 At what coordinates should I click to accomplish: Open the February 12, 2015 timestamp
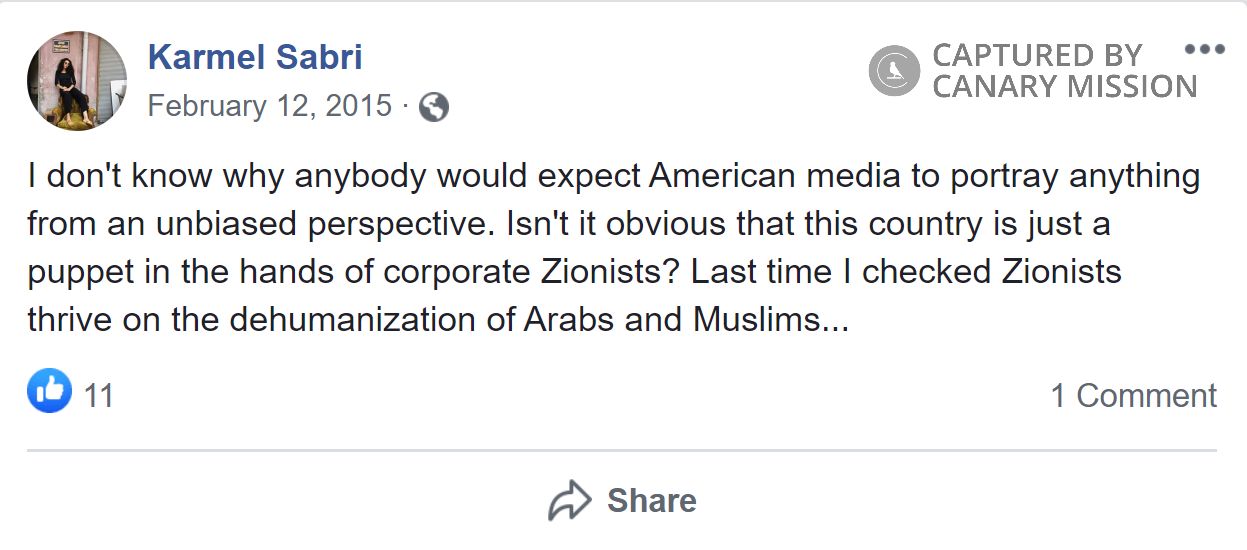click(270, 106)
